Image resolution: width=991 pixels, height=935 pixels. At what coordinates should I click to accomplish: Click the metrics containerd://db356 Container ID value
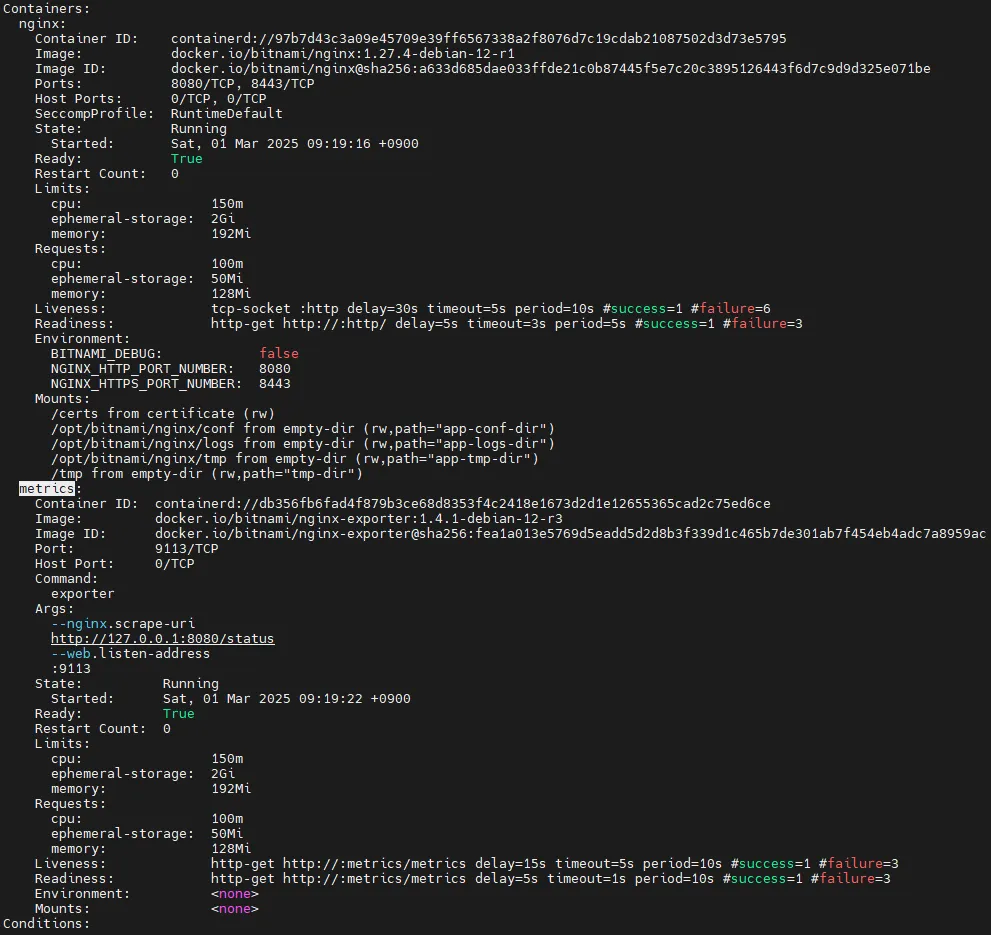[463, 504]
